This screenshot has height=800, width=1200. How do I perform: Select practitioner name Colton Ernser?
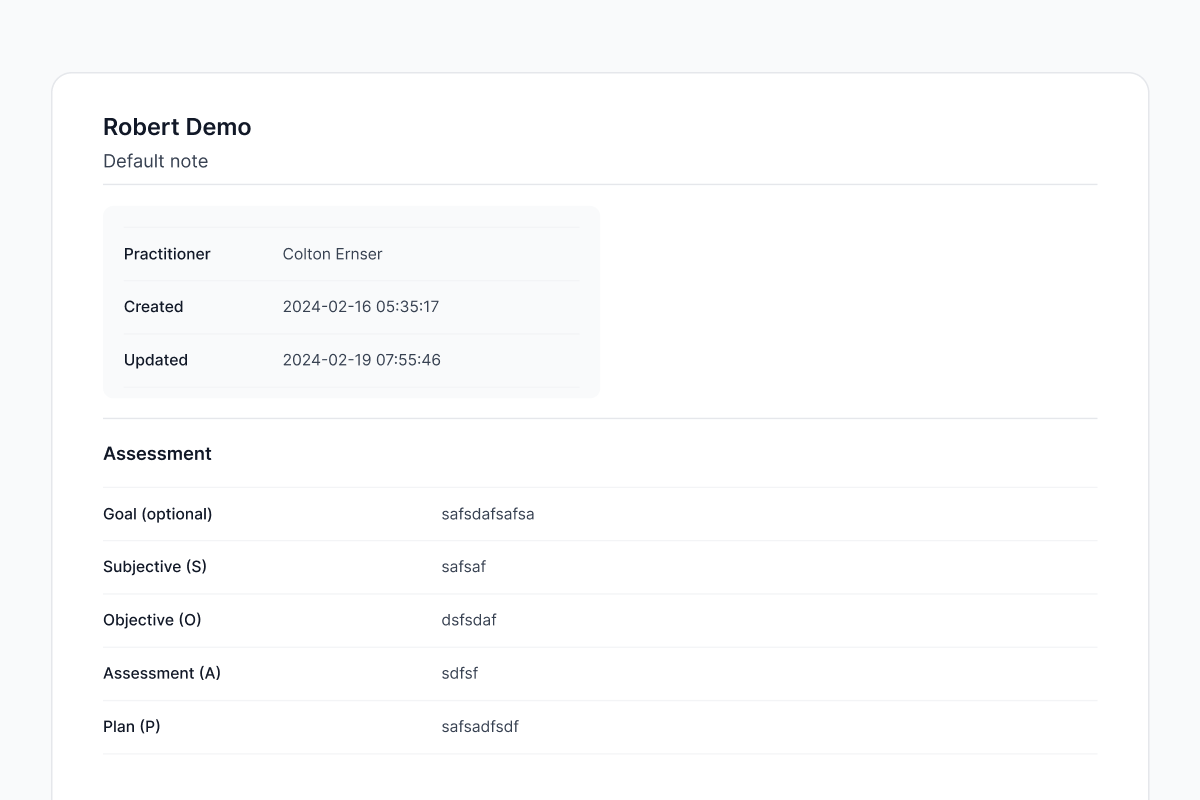(x=332, y=254)
